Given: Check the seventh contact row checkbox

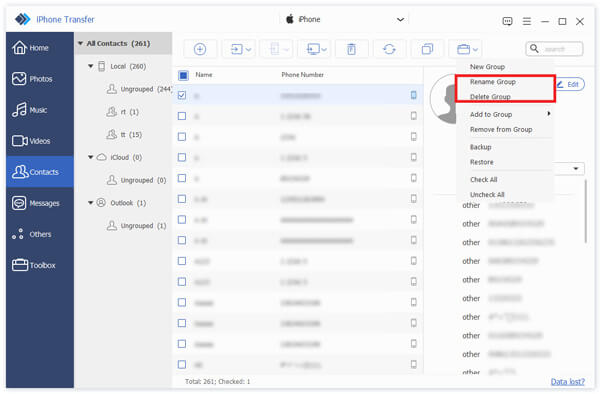Looking at the screenshot, I should tap(182, 219).
